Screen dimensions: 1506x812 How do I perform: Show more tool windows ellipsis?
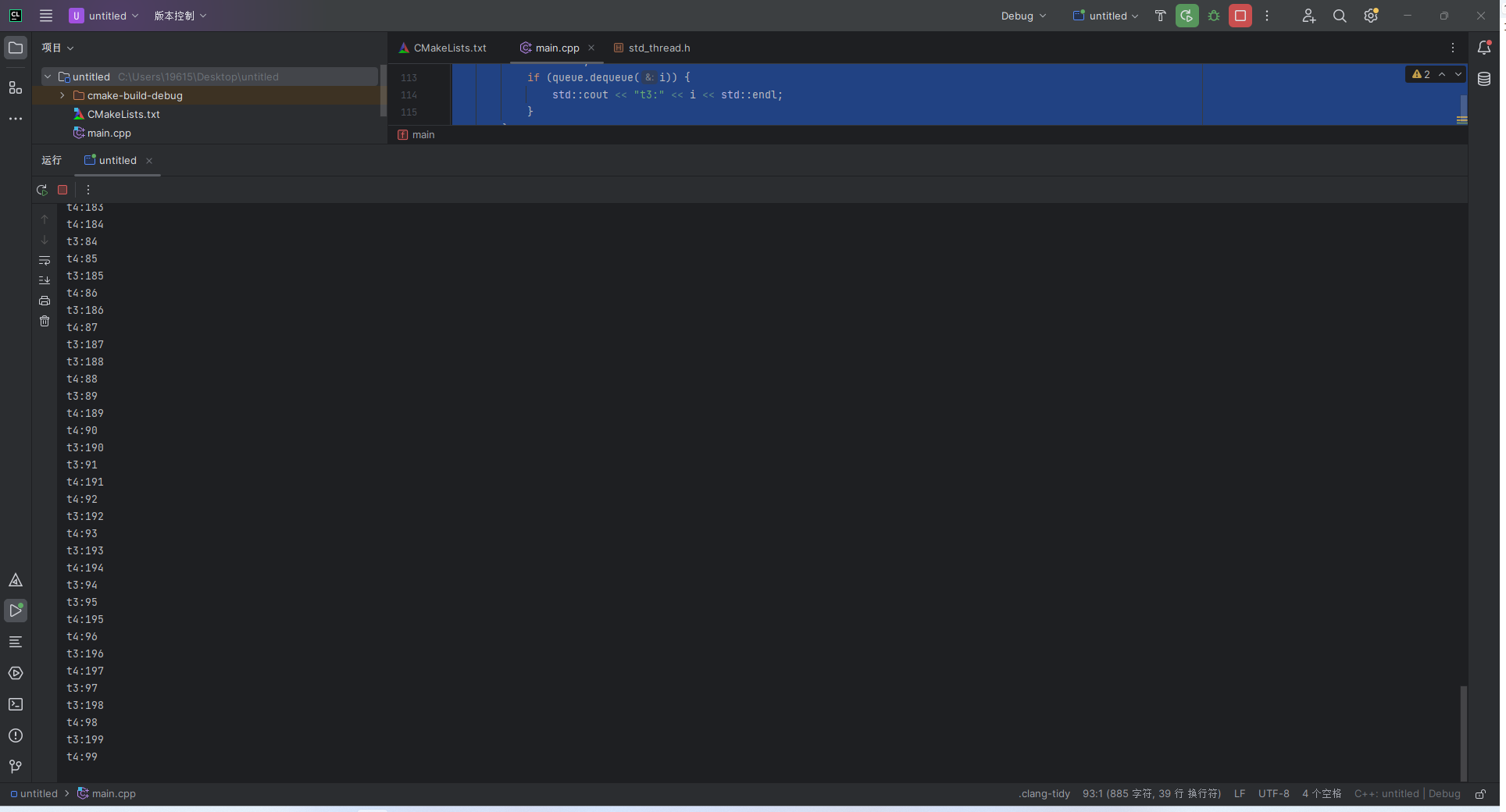[x=16, y=119]
